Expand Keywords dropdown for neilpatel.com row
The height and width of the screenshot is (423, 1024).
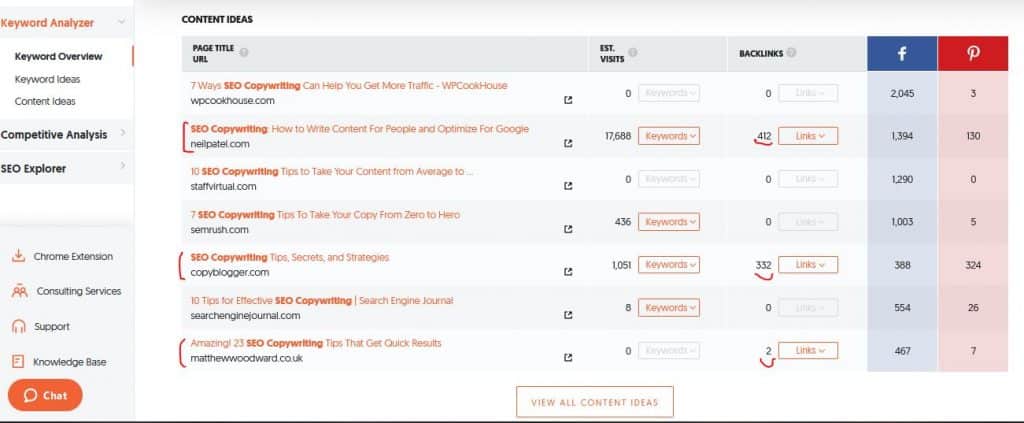(669, 136)
